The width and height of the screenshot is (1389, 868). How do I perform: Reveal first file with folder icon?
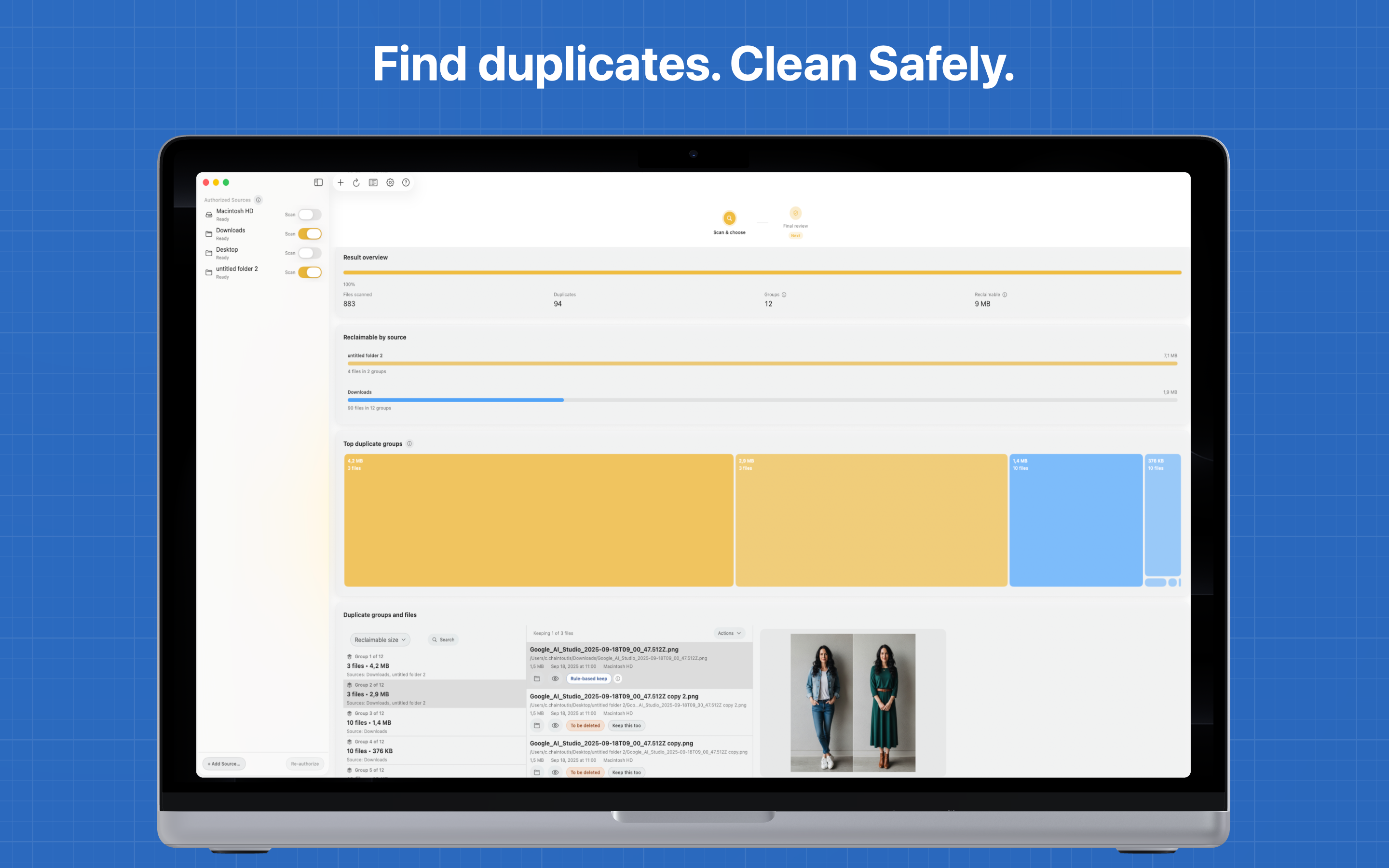tap(537, 678)
